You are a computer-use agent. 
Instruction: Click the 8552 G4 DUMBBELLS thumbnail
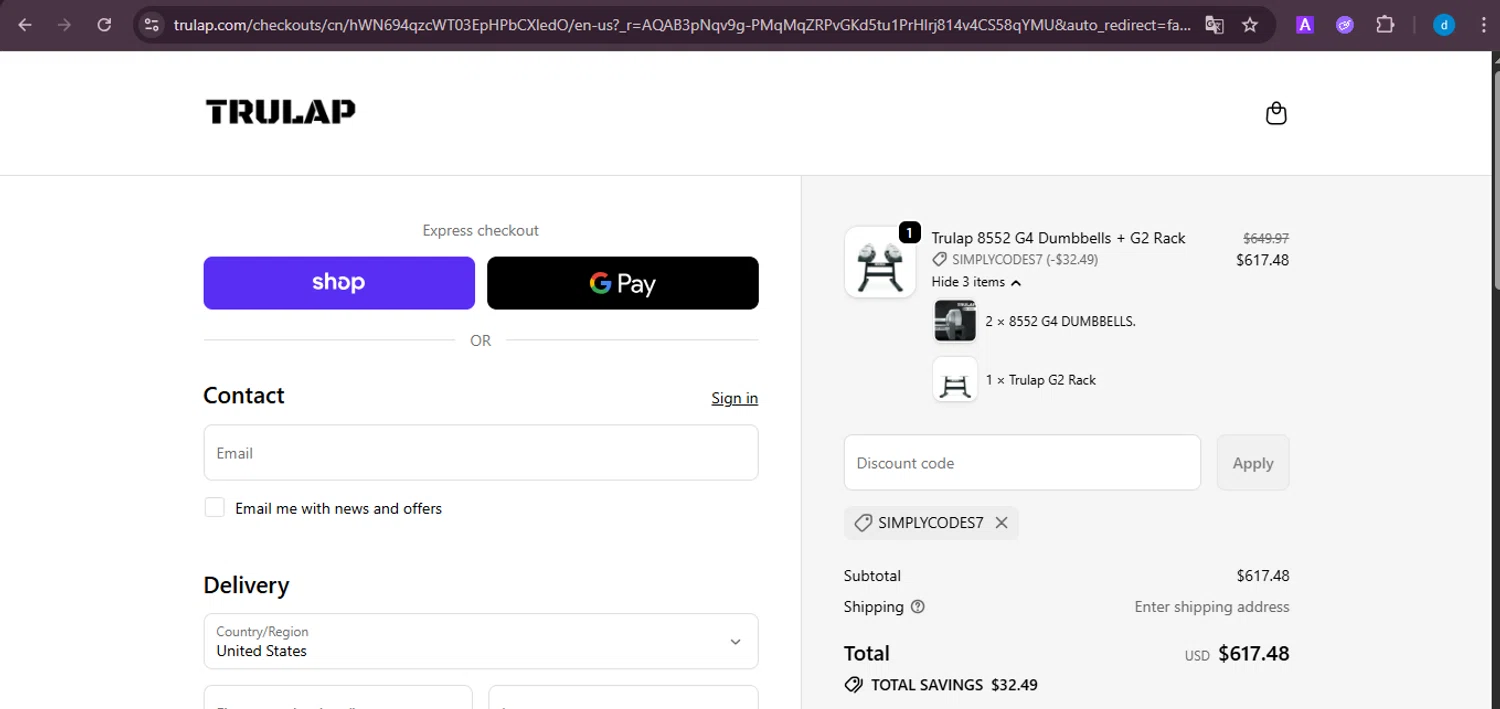[955, 321]
